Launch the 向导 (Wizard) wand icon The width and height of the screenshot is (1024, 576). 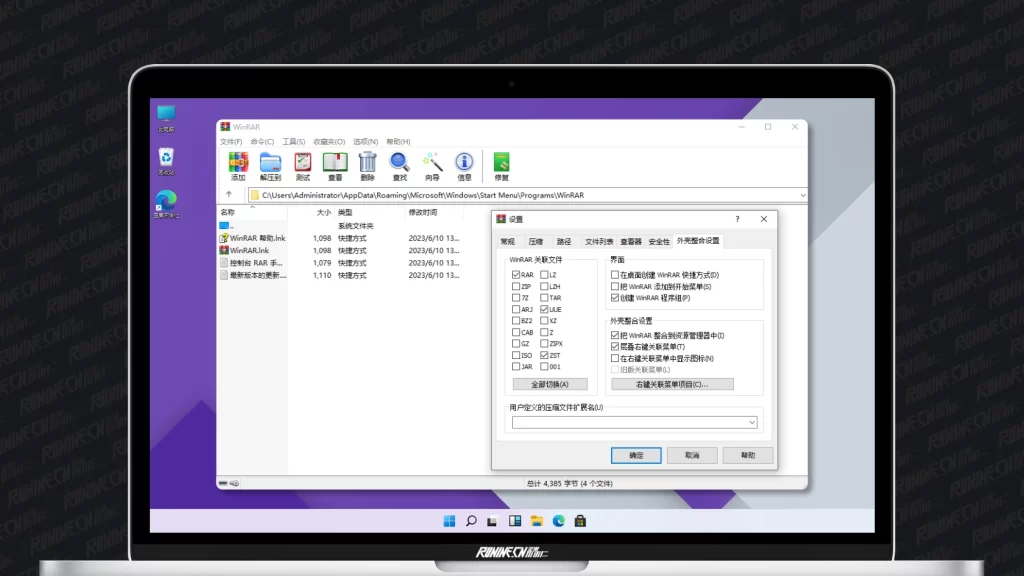pyautogui.click(x=432, y=165)
